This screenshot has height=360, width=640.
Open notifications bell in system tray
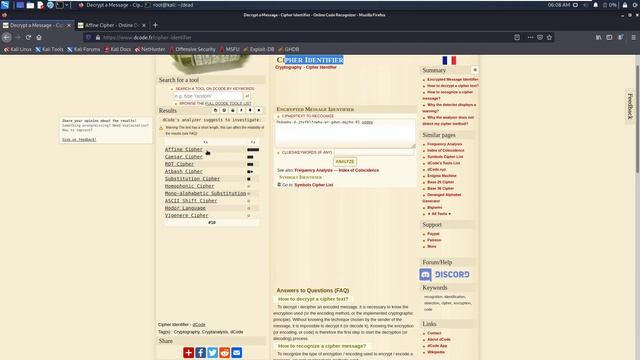pos(596,5)
